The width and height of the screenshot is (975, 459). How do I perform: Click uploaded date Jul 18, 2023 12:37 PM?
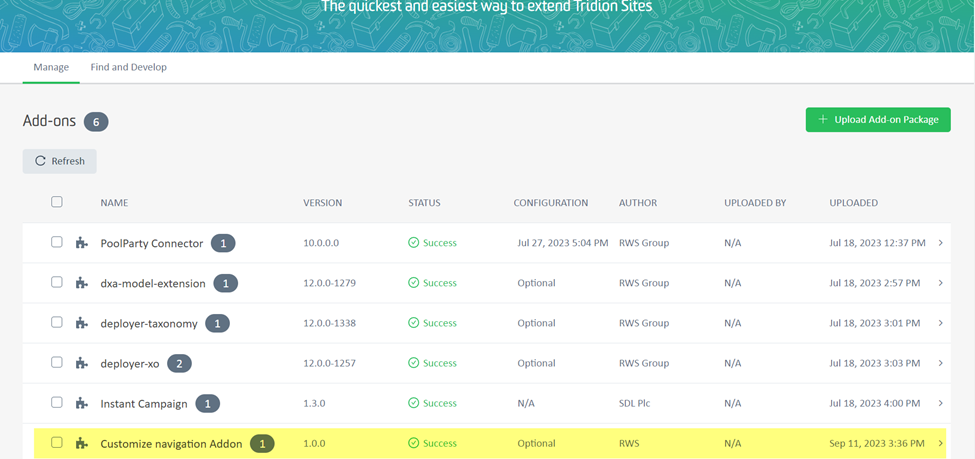tap(877, 243)
